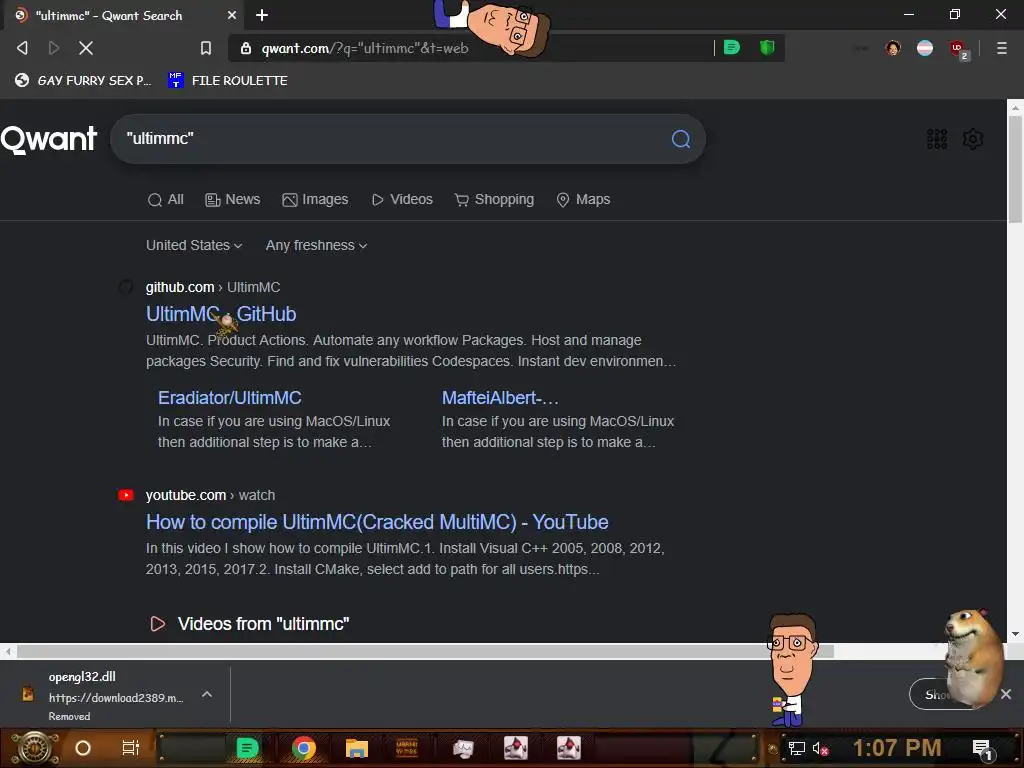Viewport: 1024px width, 768px height.
Task: Bookmark this page with the bookmark icon
Action: coord(206,48)
